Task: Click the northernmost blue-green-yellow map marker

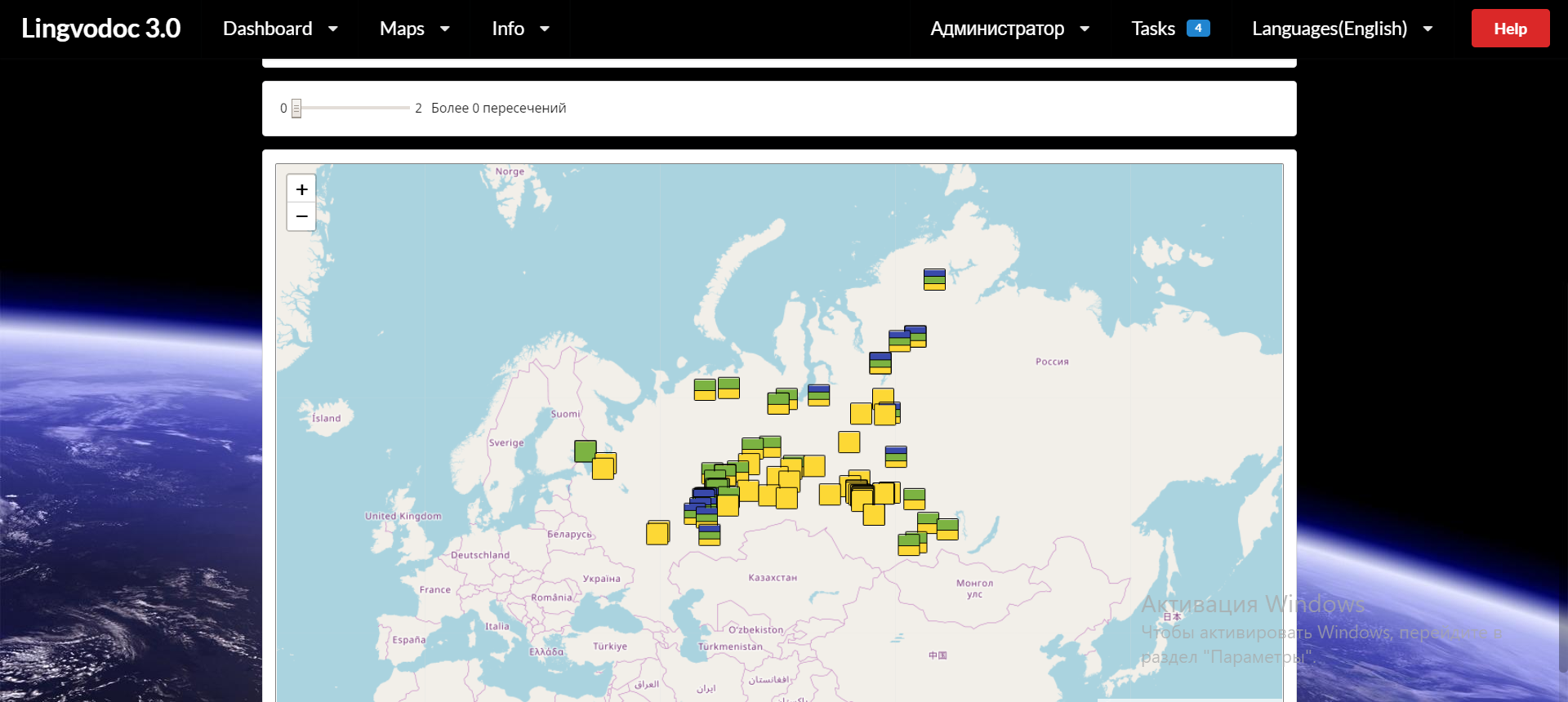Action: [934, 279]
